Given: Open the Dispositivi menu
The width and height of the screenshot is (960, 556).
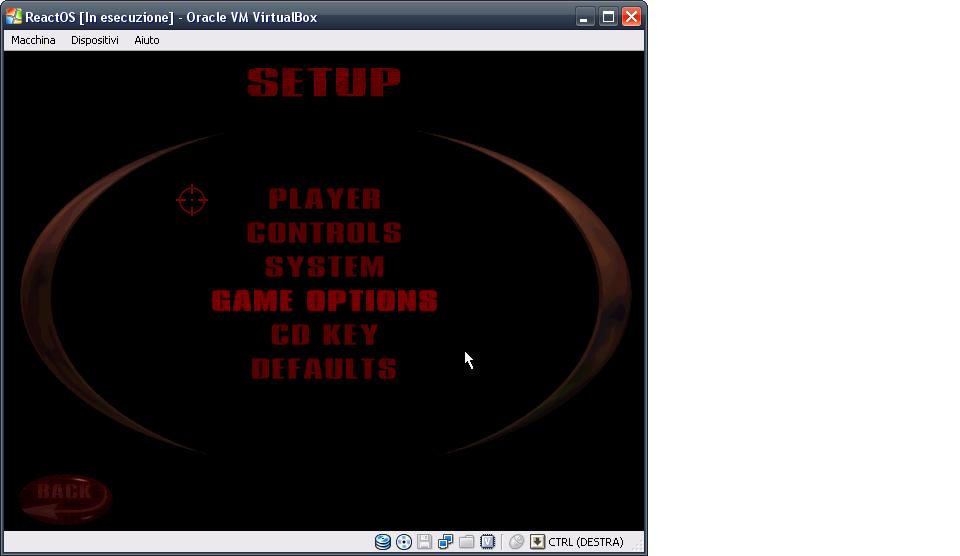Looking at the screenshot, I should tap(94, 40).
